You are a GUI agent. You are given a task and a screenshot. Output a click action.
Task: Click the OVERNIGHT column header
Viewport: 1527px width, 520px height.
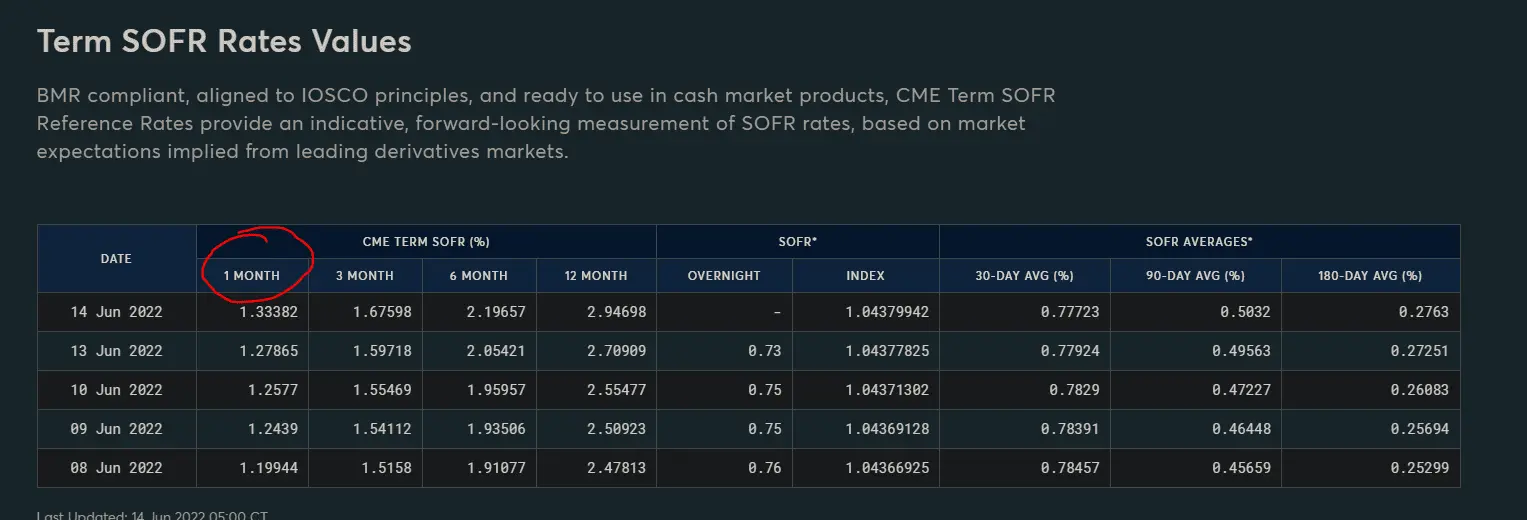tap(724, 276)
